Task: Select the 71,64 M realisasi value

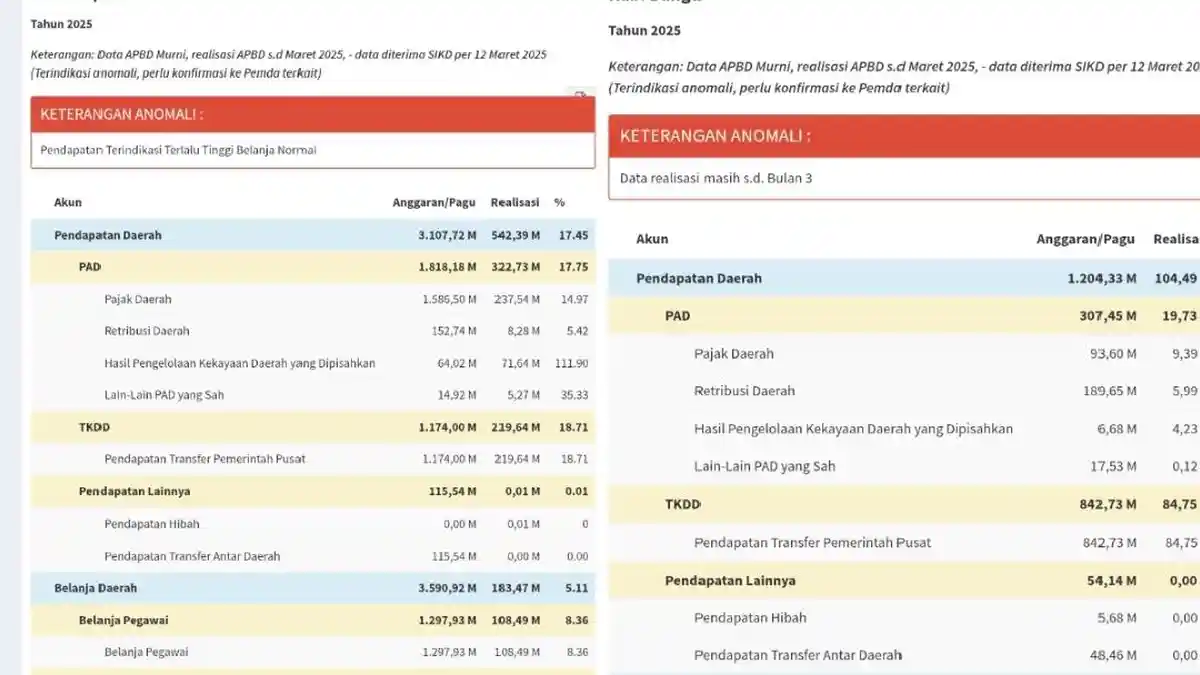Action: coord(520,363)
